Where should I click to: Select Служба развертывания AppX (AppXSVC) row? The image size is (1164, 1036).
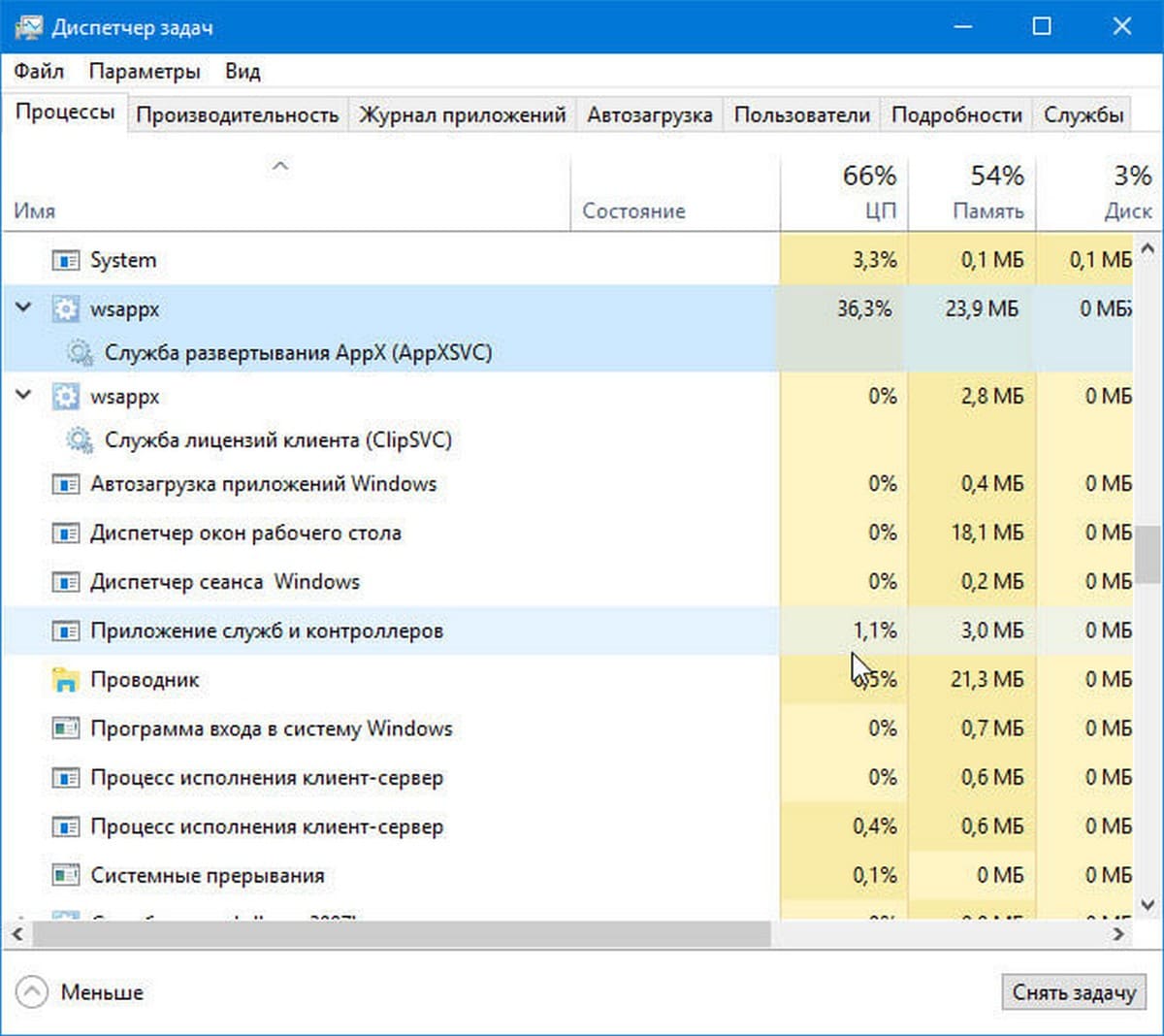[x=567, y=352]
